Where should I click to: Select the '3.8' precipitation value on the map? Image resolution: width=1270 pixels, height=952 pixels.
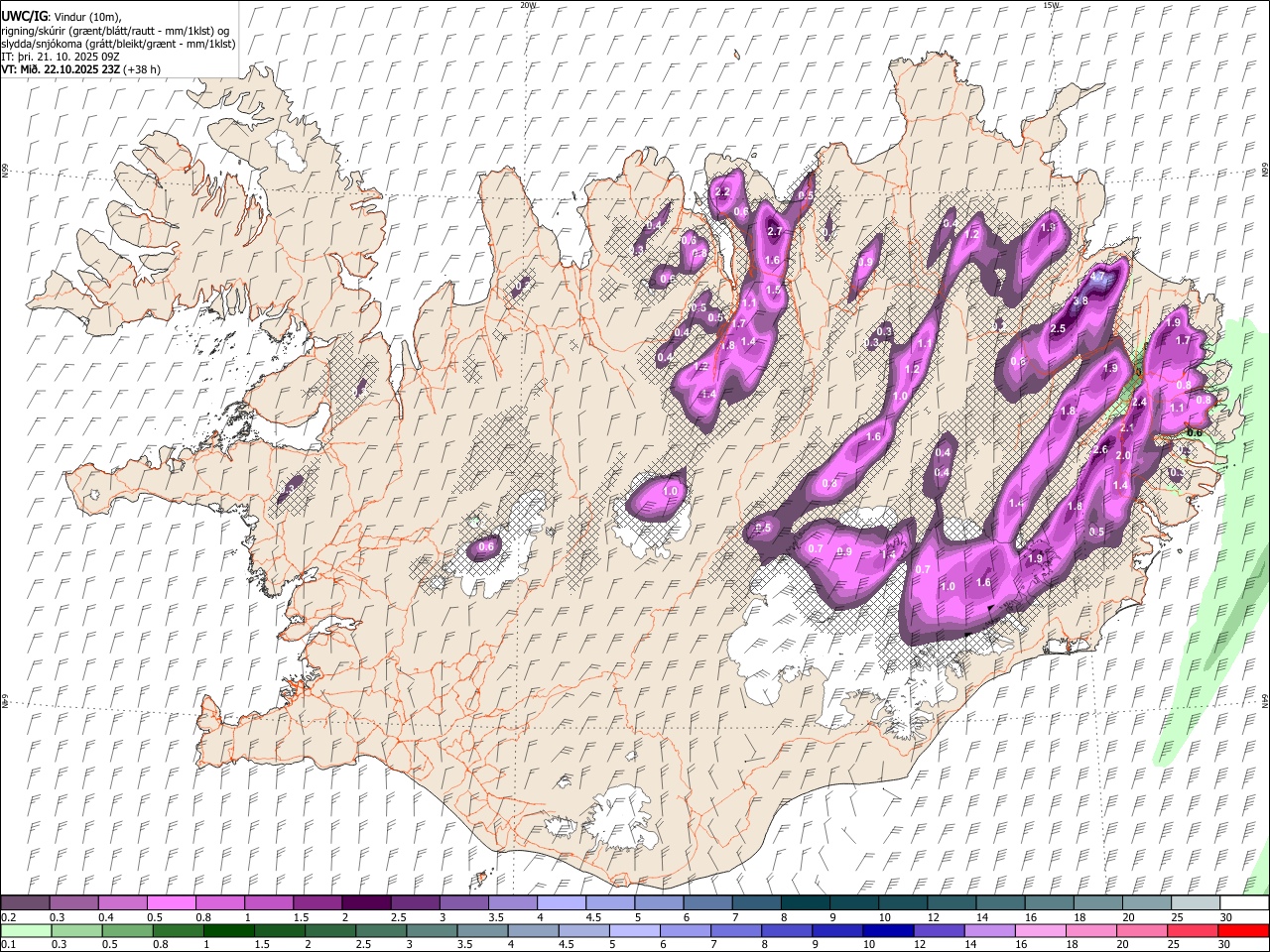coord(1080,300)
